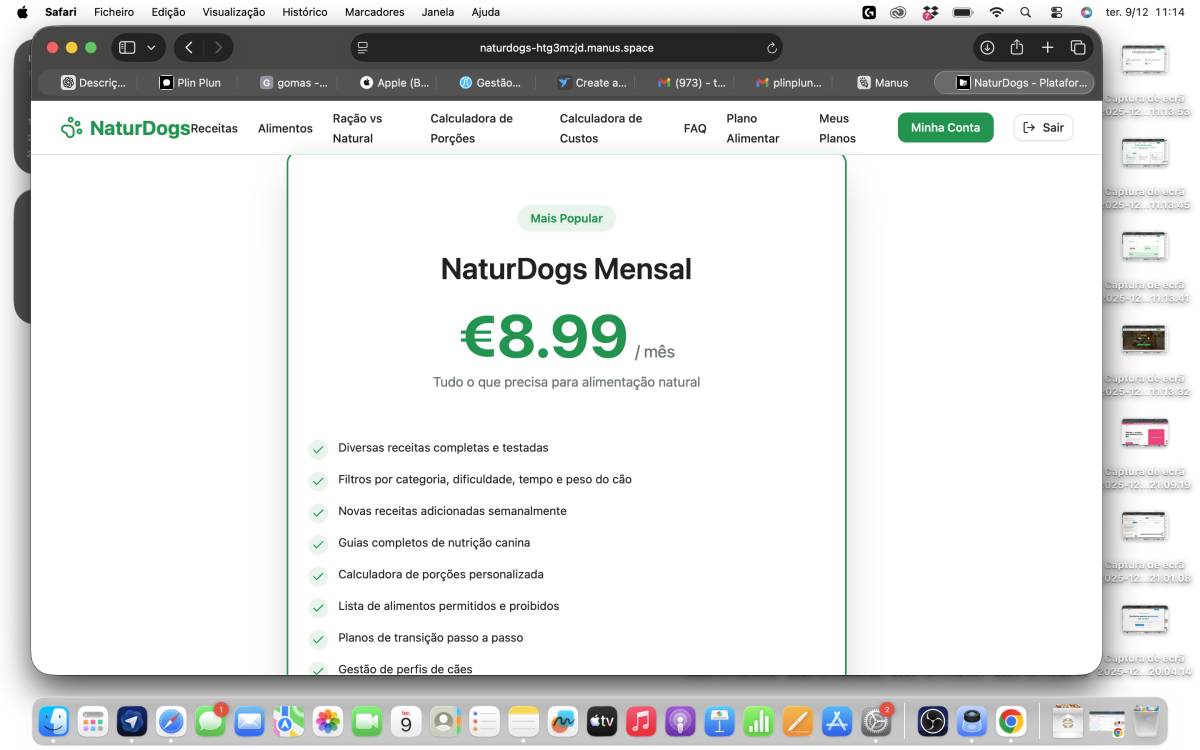Switch to the Create a... tab

[x=592, y=83]
